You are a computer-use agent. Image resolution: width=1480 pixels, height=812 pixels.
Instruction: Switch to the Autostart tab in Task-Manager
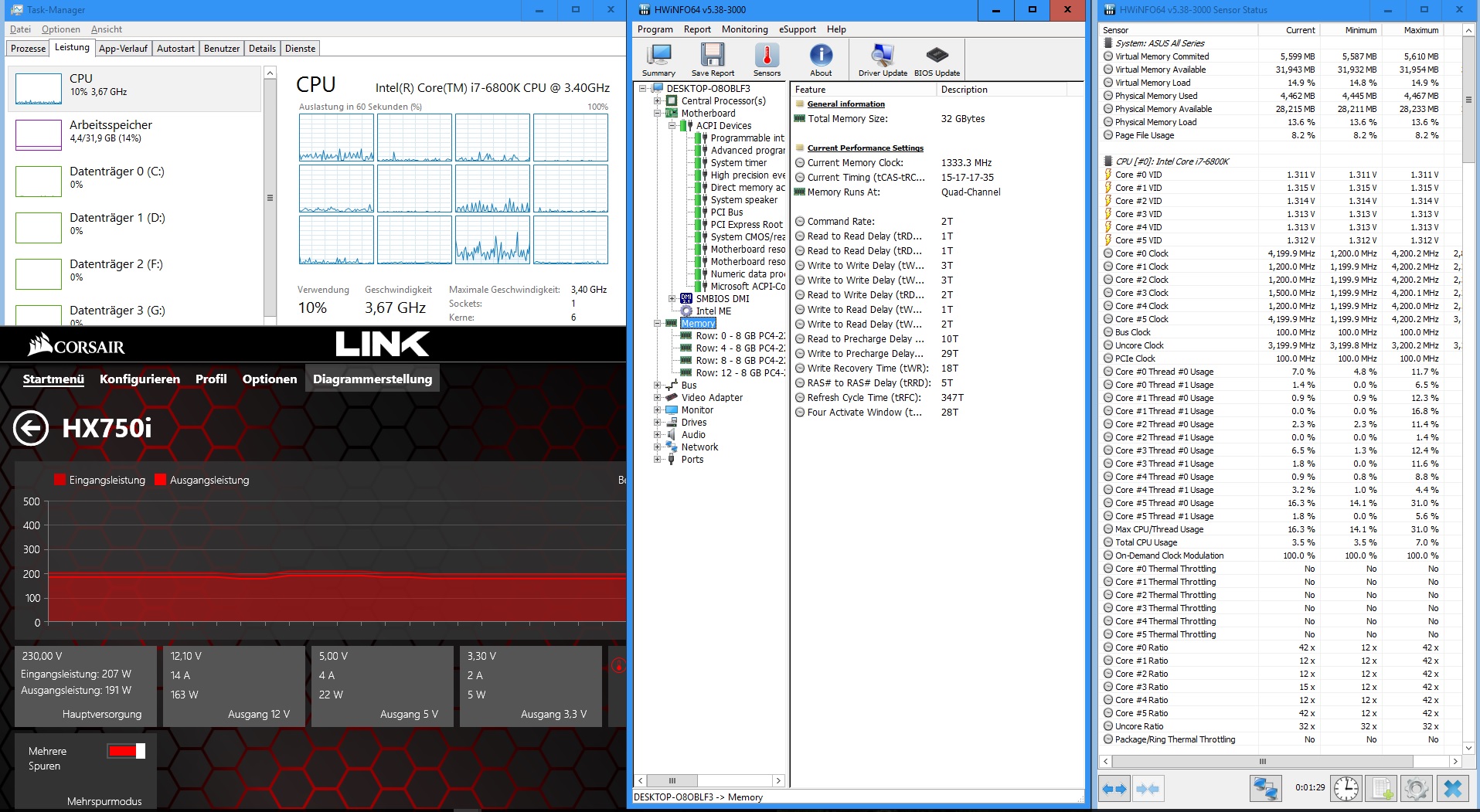coord(175,49)
